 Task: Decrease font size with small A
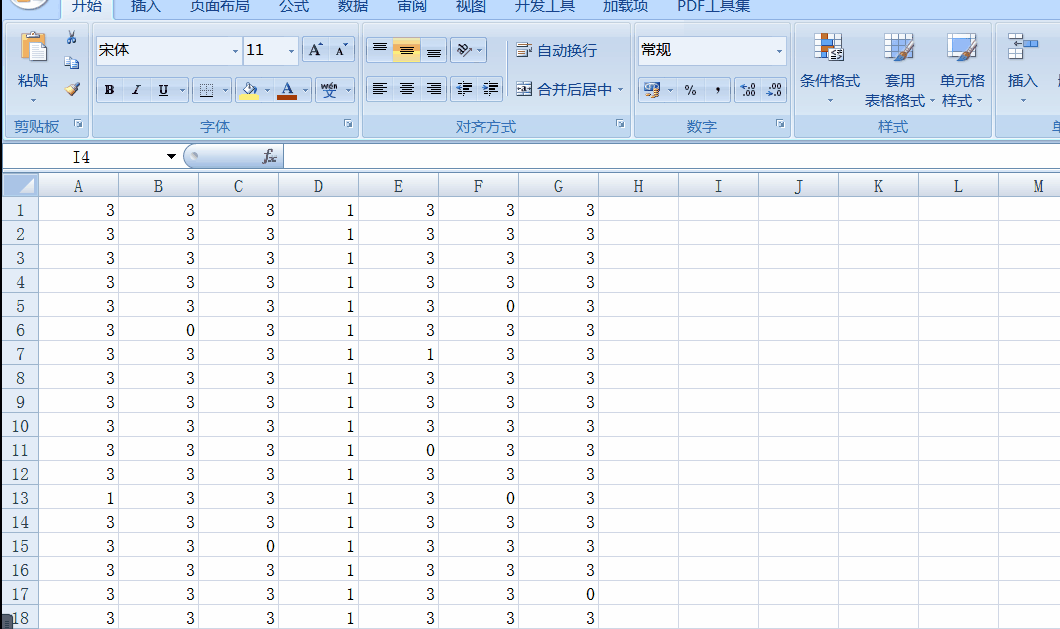pos(341,50)
